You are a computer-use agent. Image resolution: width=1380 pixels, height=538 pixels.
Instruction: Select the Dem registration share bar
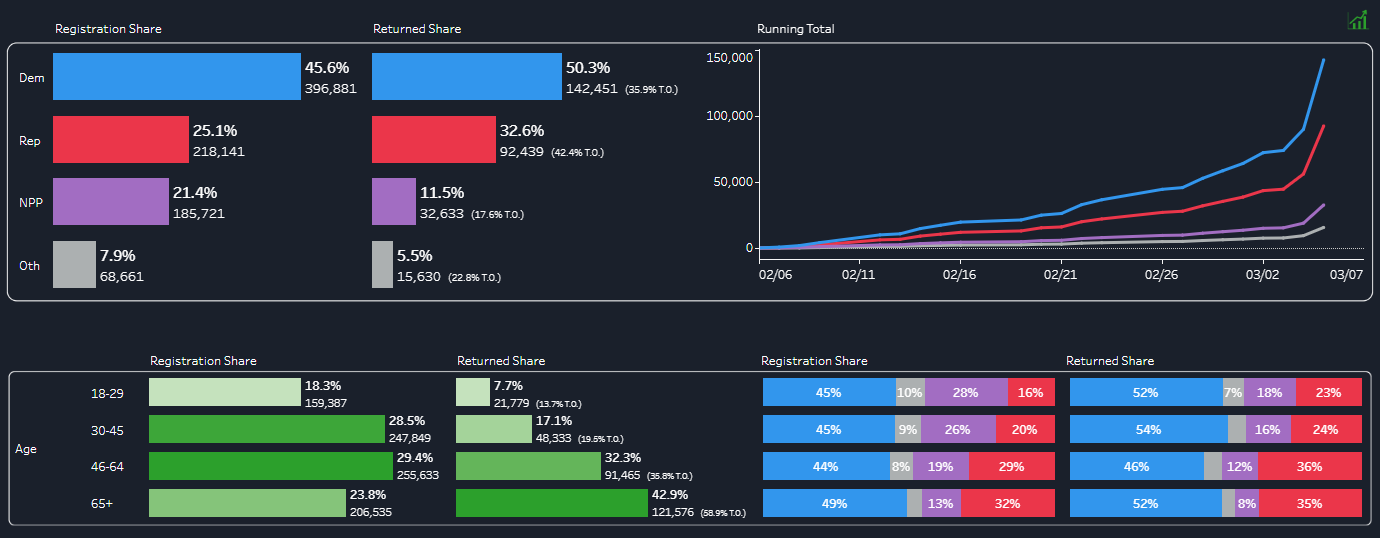click(177, 77)
